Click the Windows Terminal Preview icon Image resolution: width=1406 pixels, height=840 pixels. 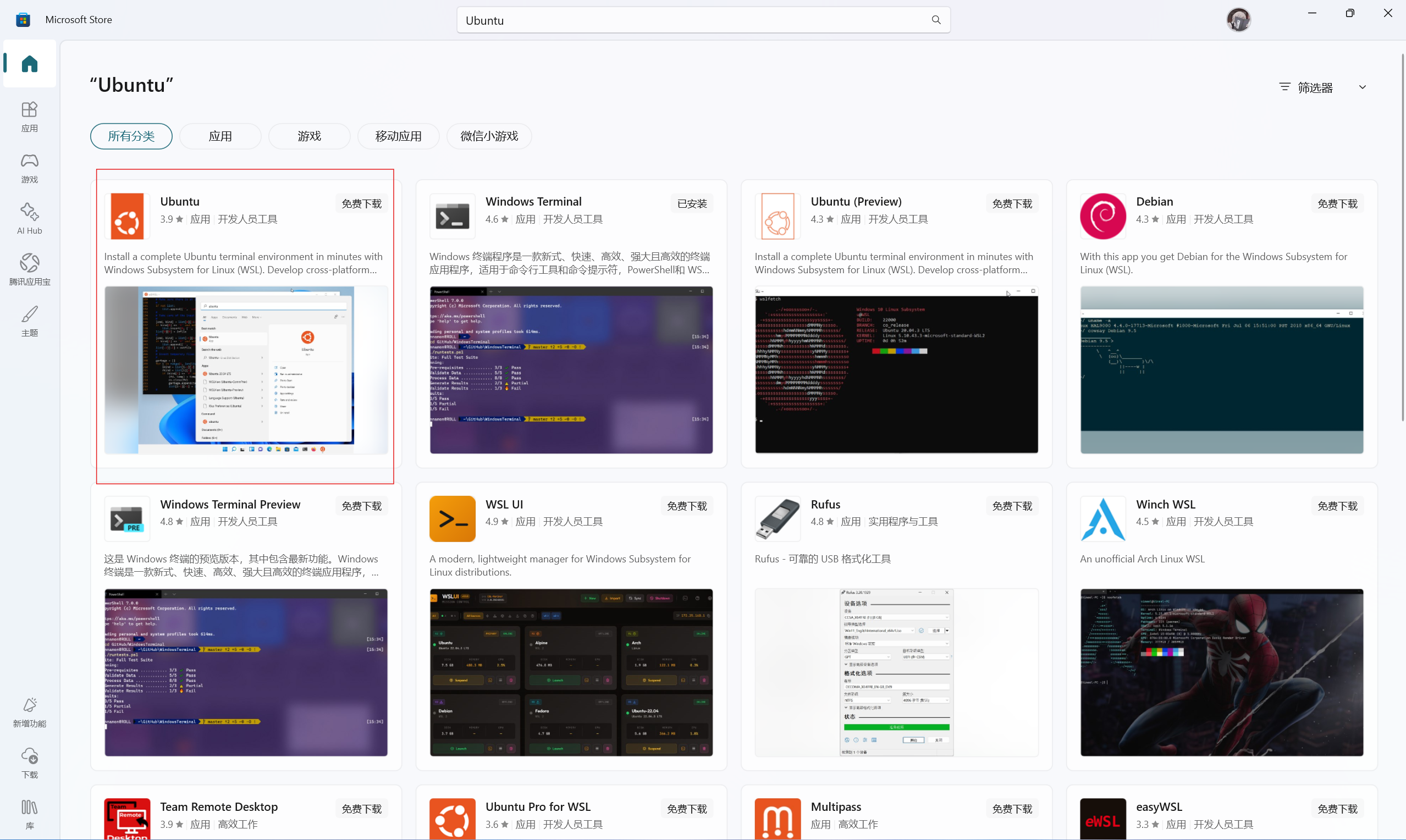pos(128,518)
